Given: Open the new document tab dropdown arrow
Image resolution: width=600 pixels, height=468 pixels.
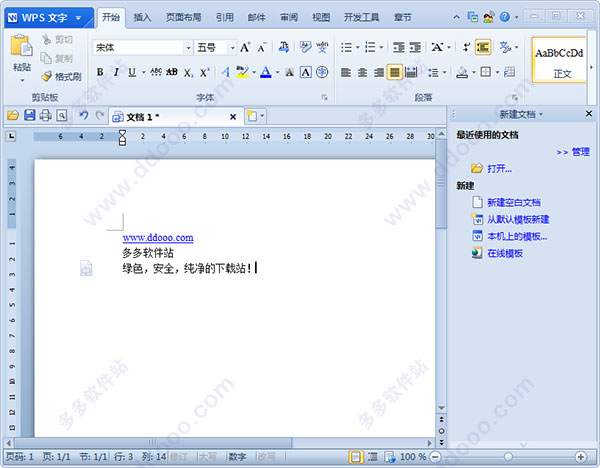Looking at the screenshot, I should 262,116.
